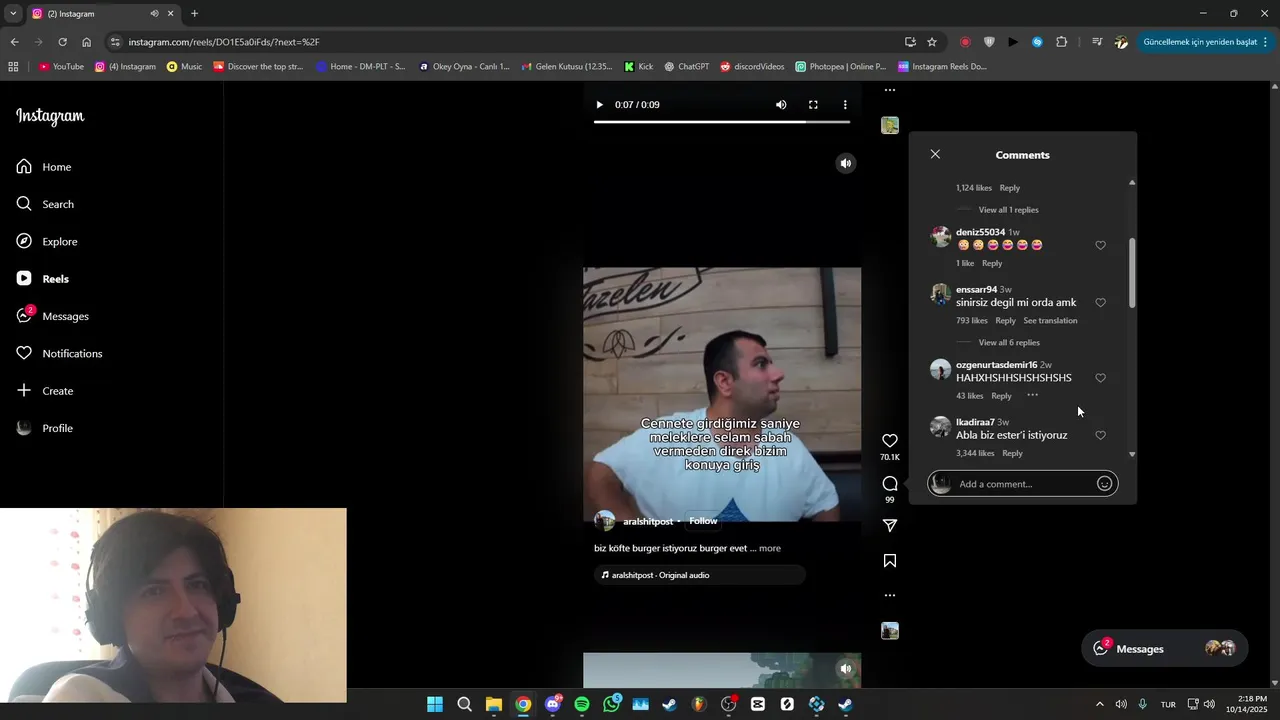The width and height of the screenshot is (1280, 720).
Task: Like enssarr94's comment
Action: click(1100, 302)
